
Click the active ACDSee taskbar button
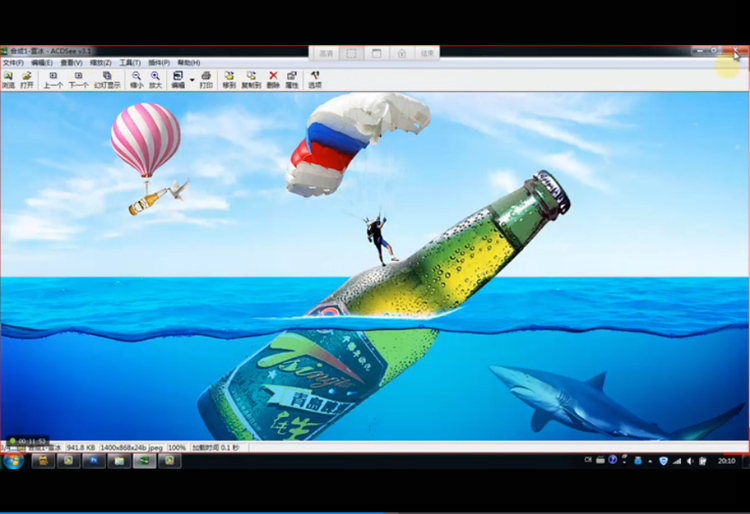(x=144, y=461)
